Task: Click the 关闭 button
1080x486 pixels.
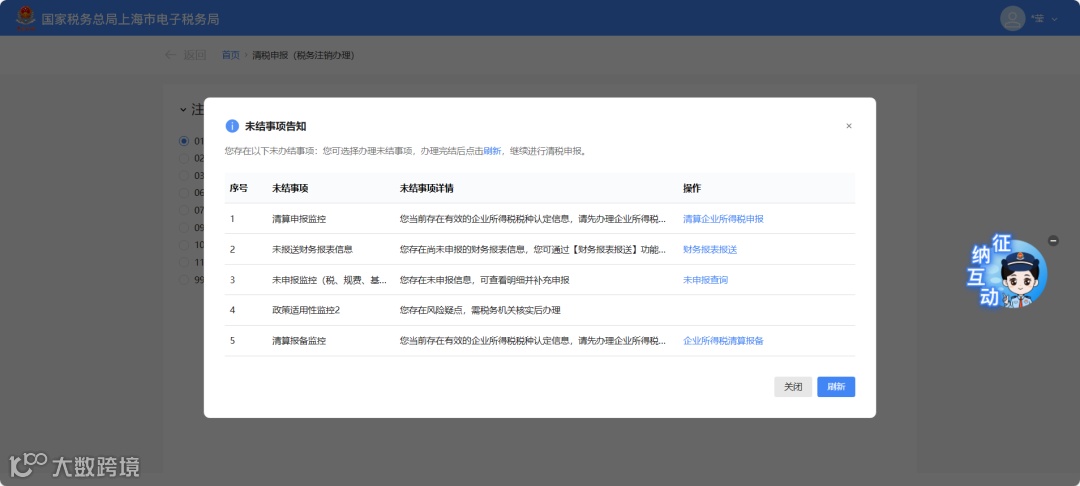Action: click(793, 387)
